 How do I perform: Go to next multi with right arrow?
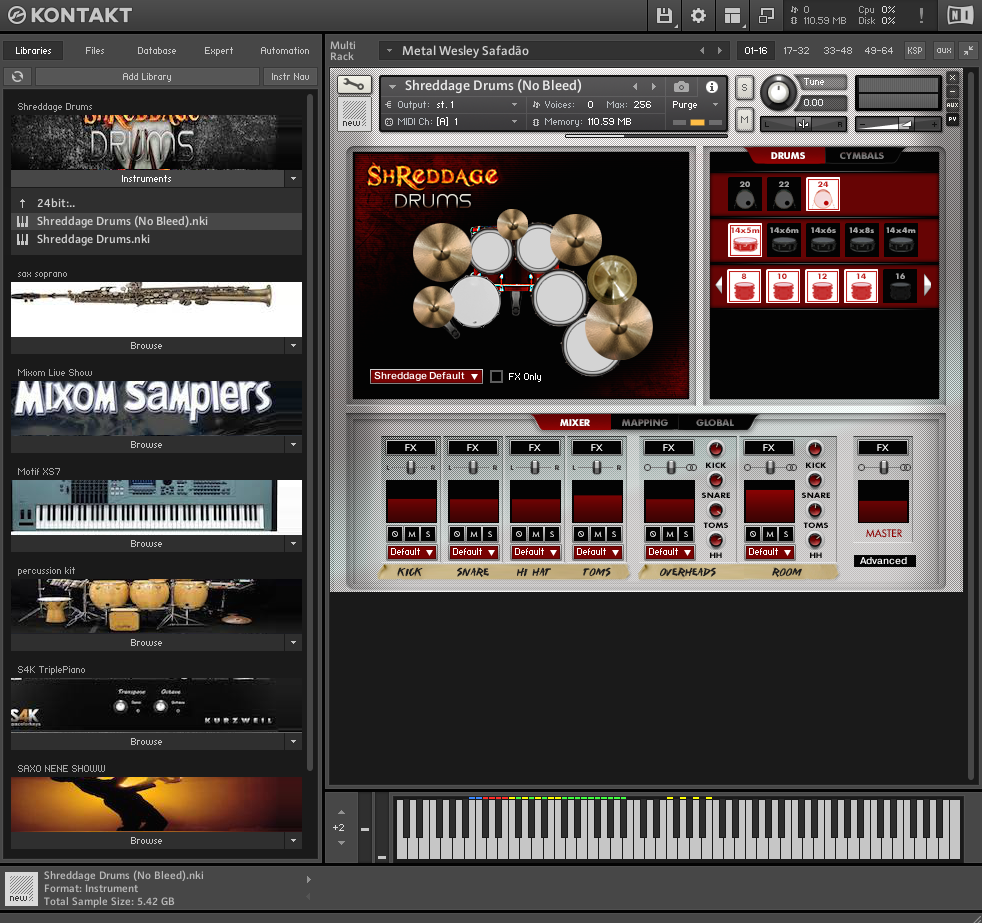pos(720,51)
